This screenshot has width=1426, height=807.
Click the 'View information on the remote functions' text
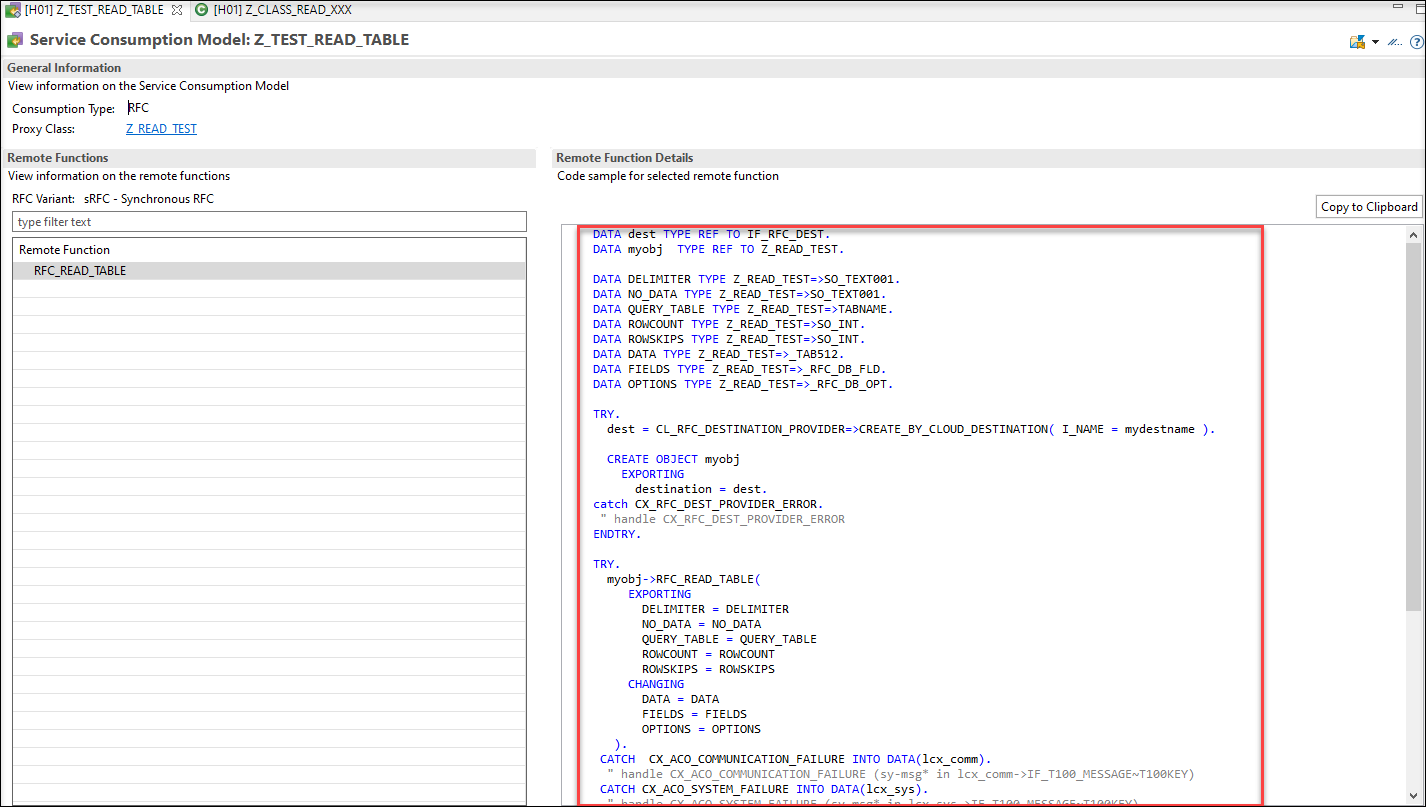click(119, 176)
